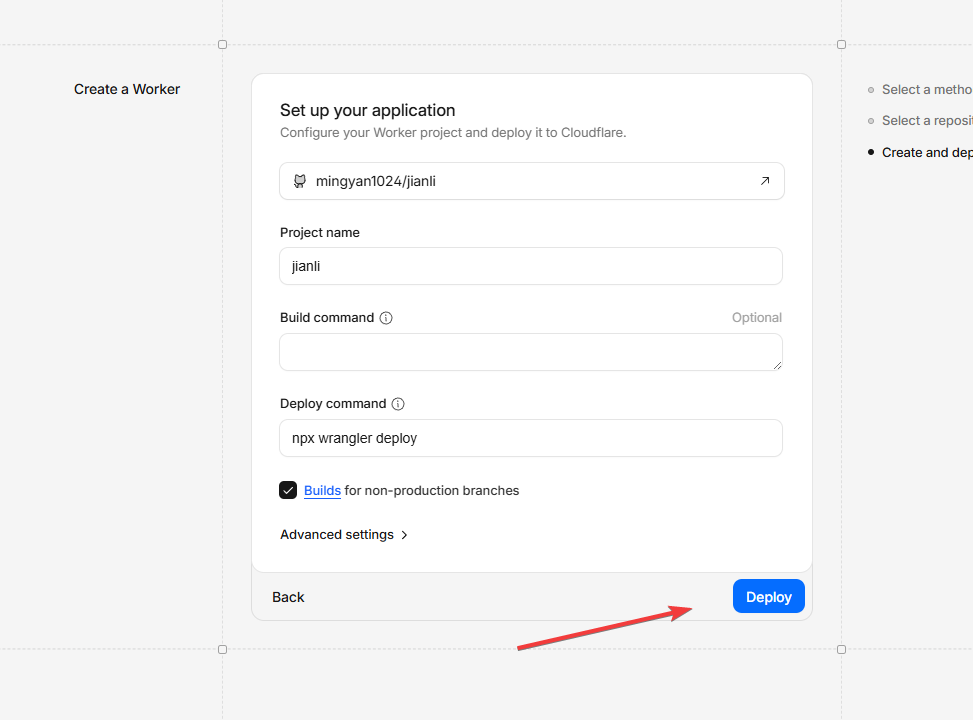Screen dimensions: 973x720
Task: Click the Build command info icon
Action: 386,318
